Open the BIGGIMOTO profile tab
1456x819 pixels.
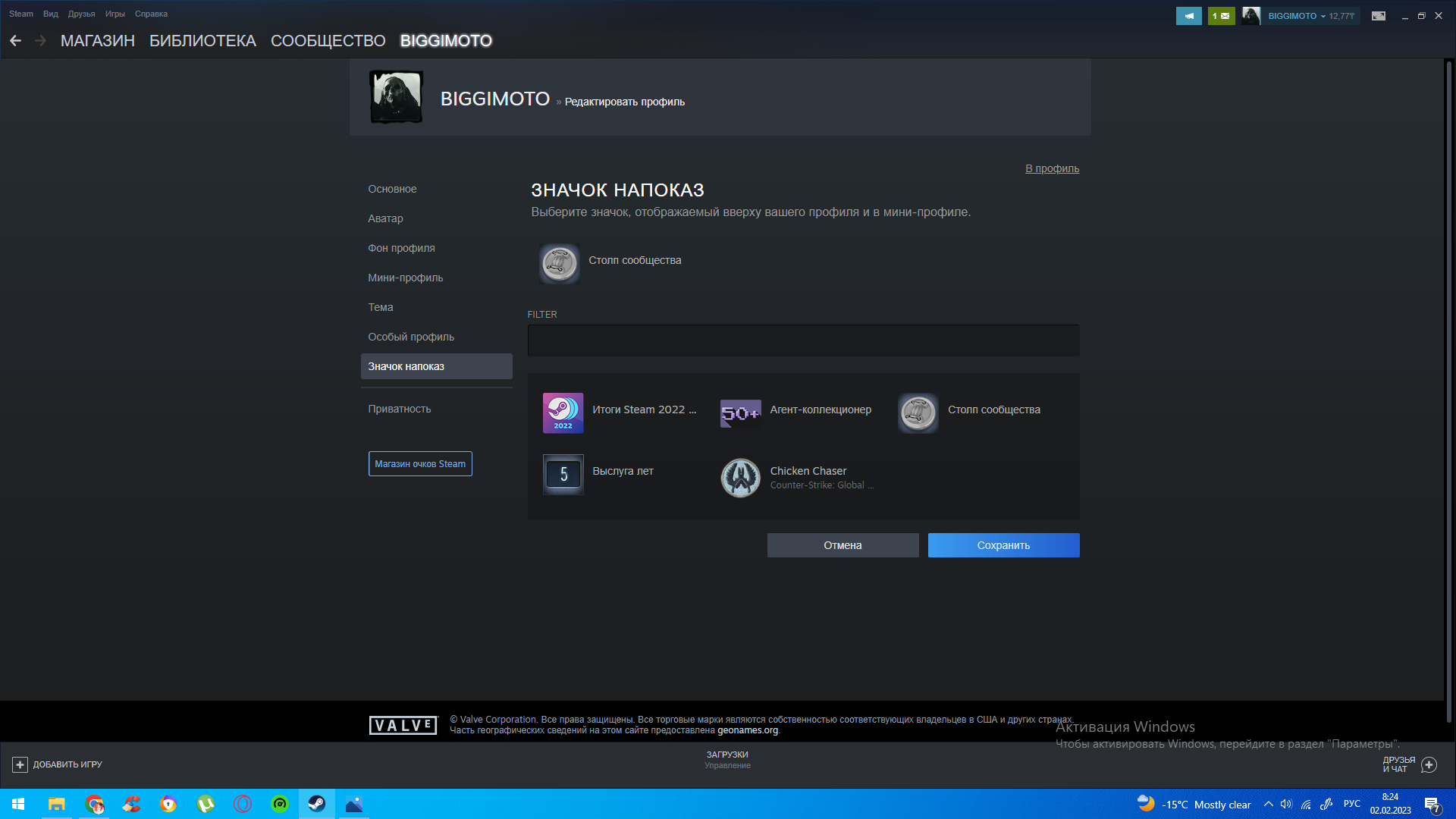[446, 41]
